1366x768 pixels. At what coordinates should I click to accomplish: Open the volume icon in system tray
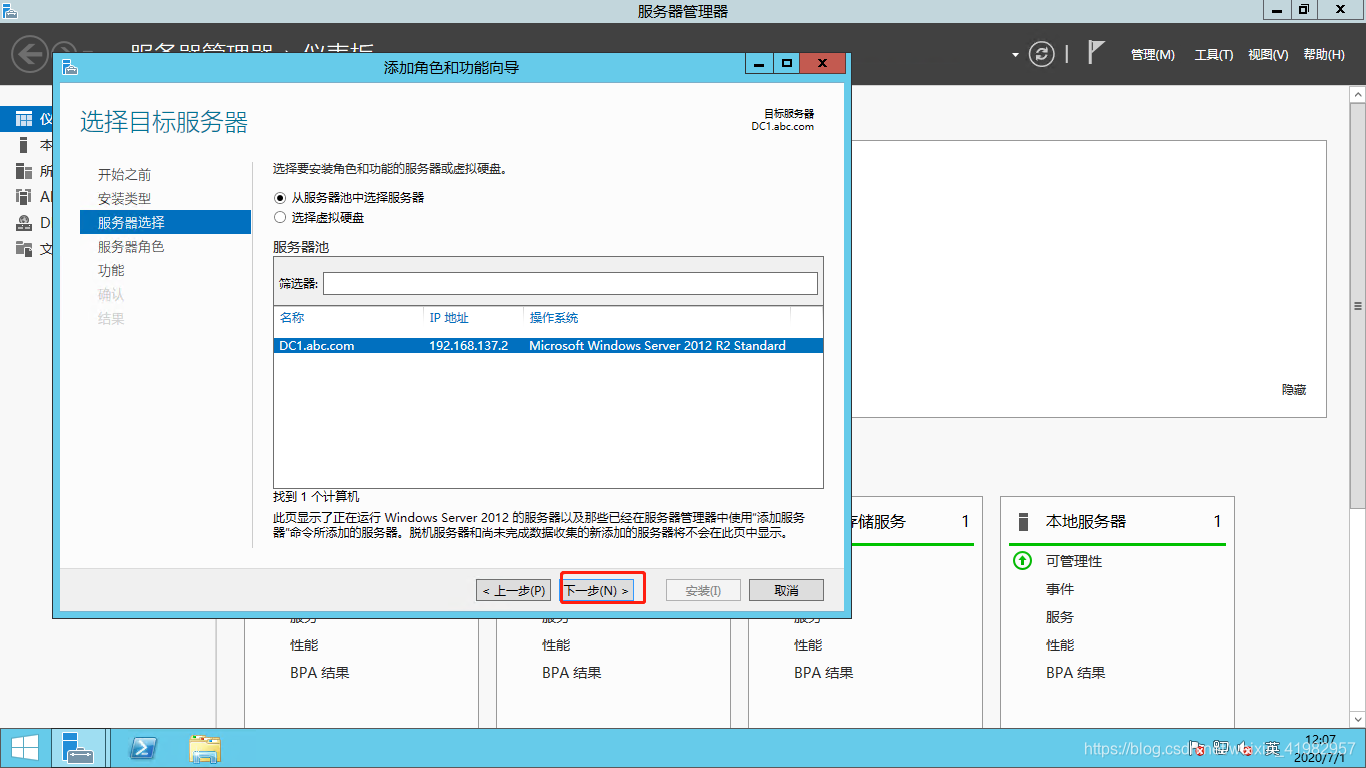[1245, 748]
